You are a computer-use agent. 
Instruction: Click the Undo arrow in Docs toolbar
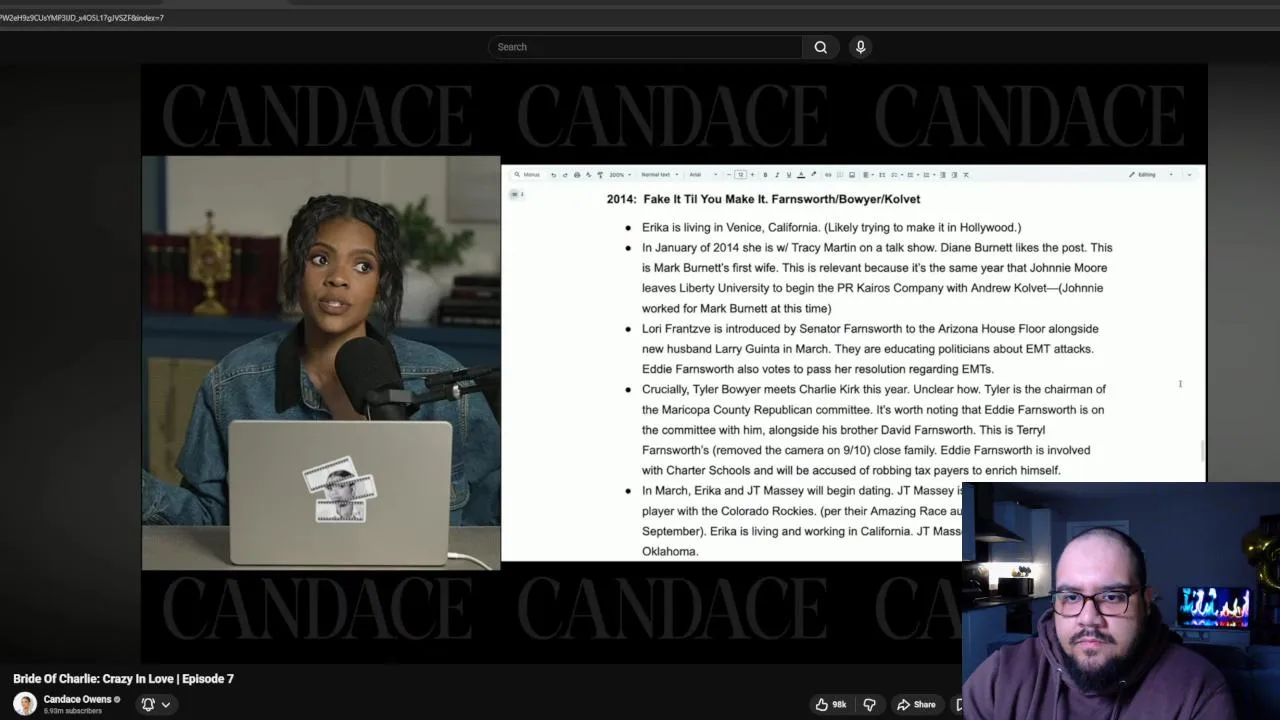553,175
